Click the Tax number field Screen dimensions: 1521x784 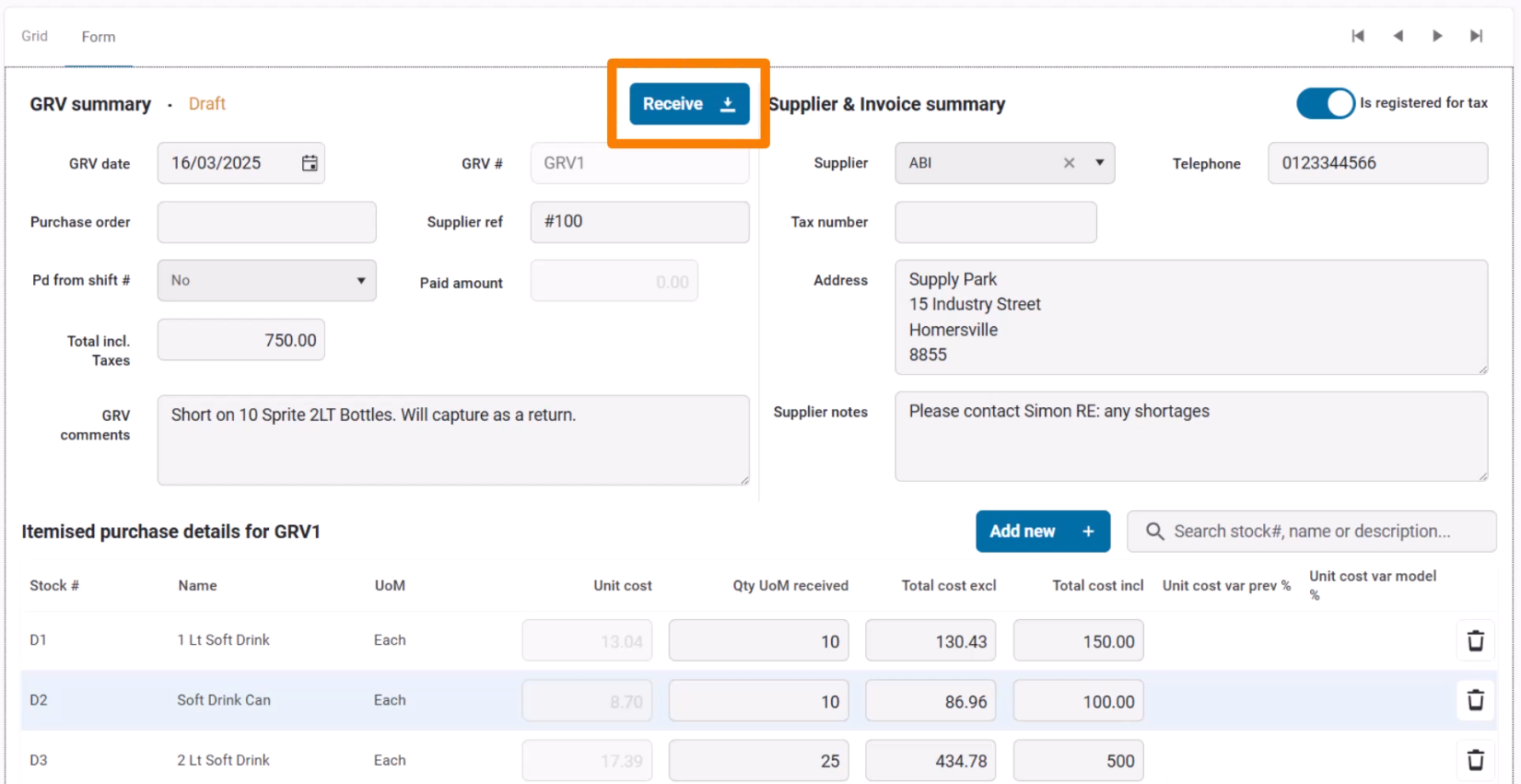point(995,222)
